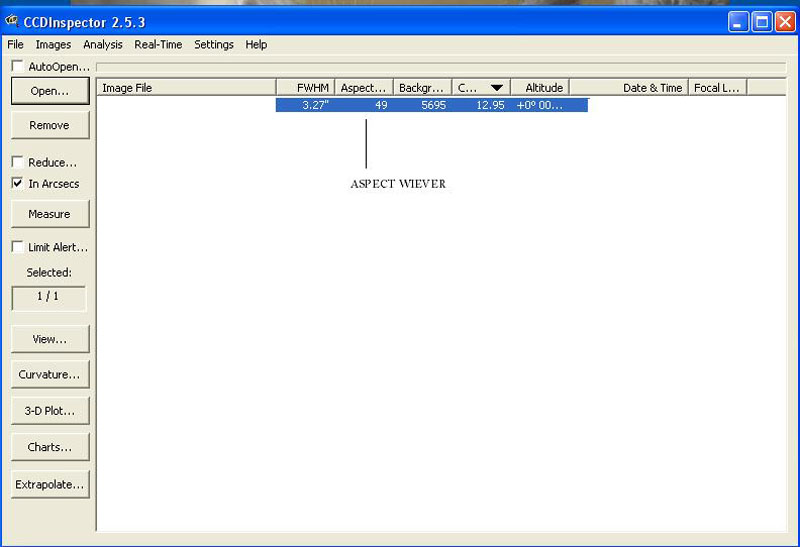Select the aspect value 49
Viewport: 800px width, 547px height.
381,105
